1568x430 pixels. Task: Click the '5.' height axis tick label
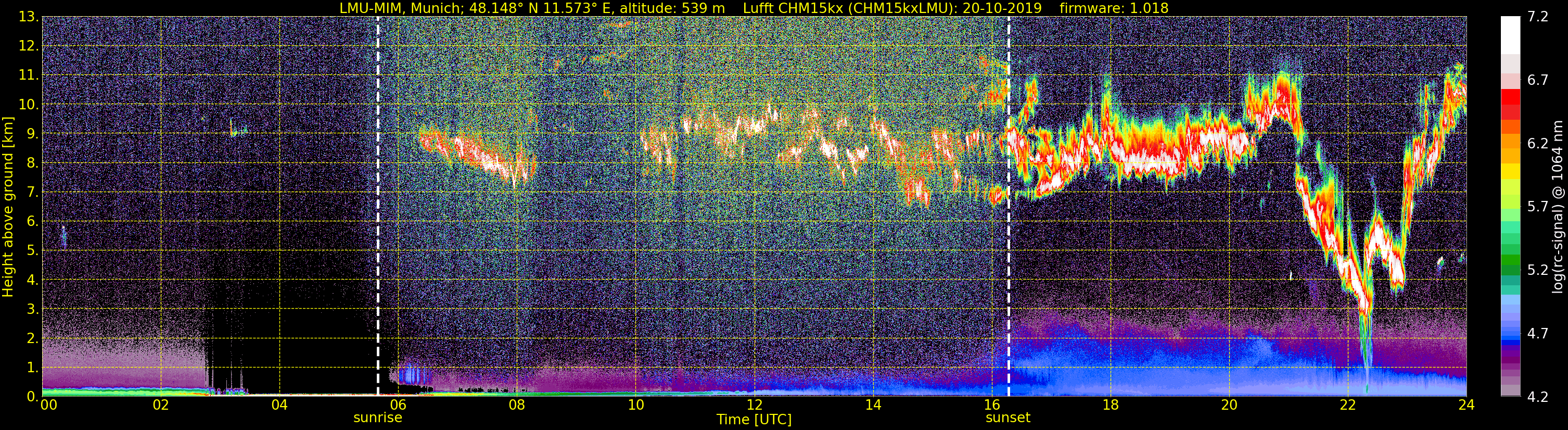pos(32,251)
